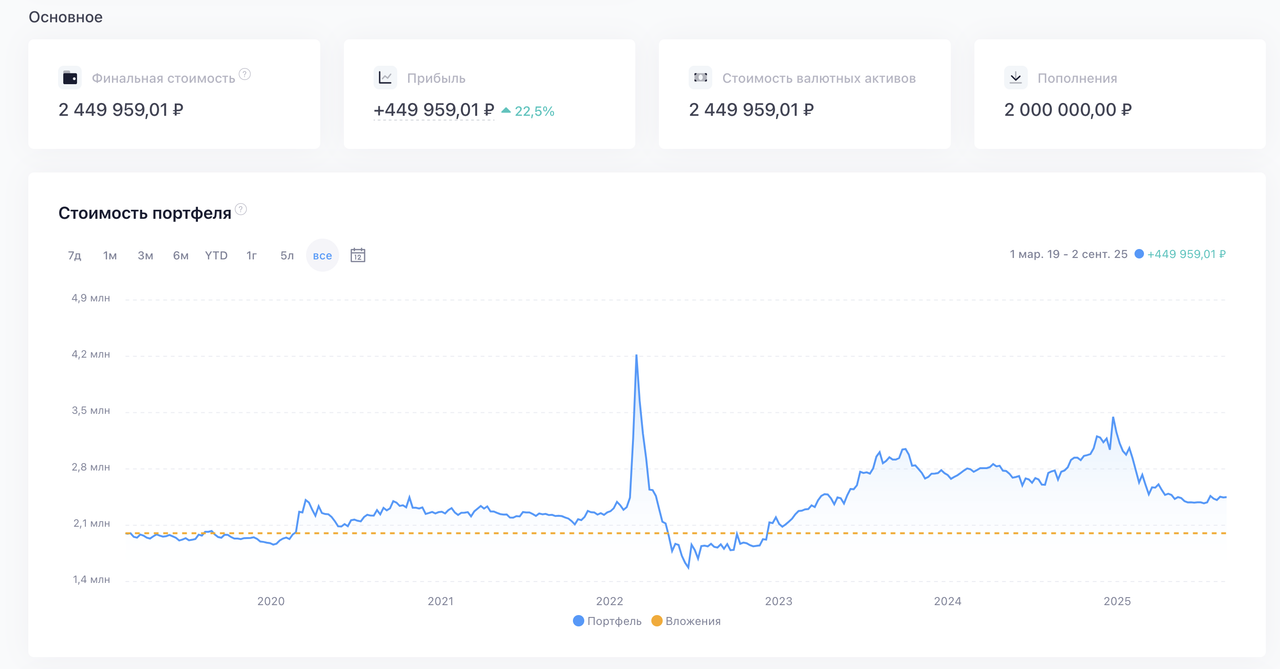Select the все period button
The image size is (1280, 669).
pyautogui.click(x=322, y=256)
